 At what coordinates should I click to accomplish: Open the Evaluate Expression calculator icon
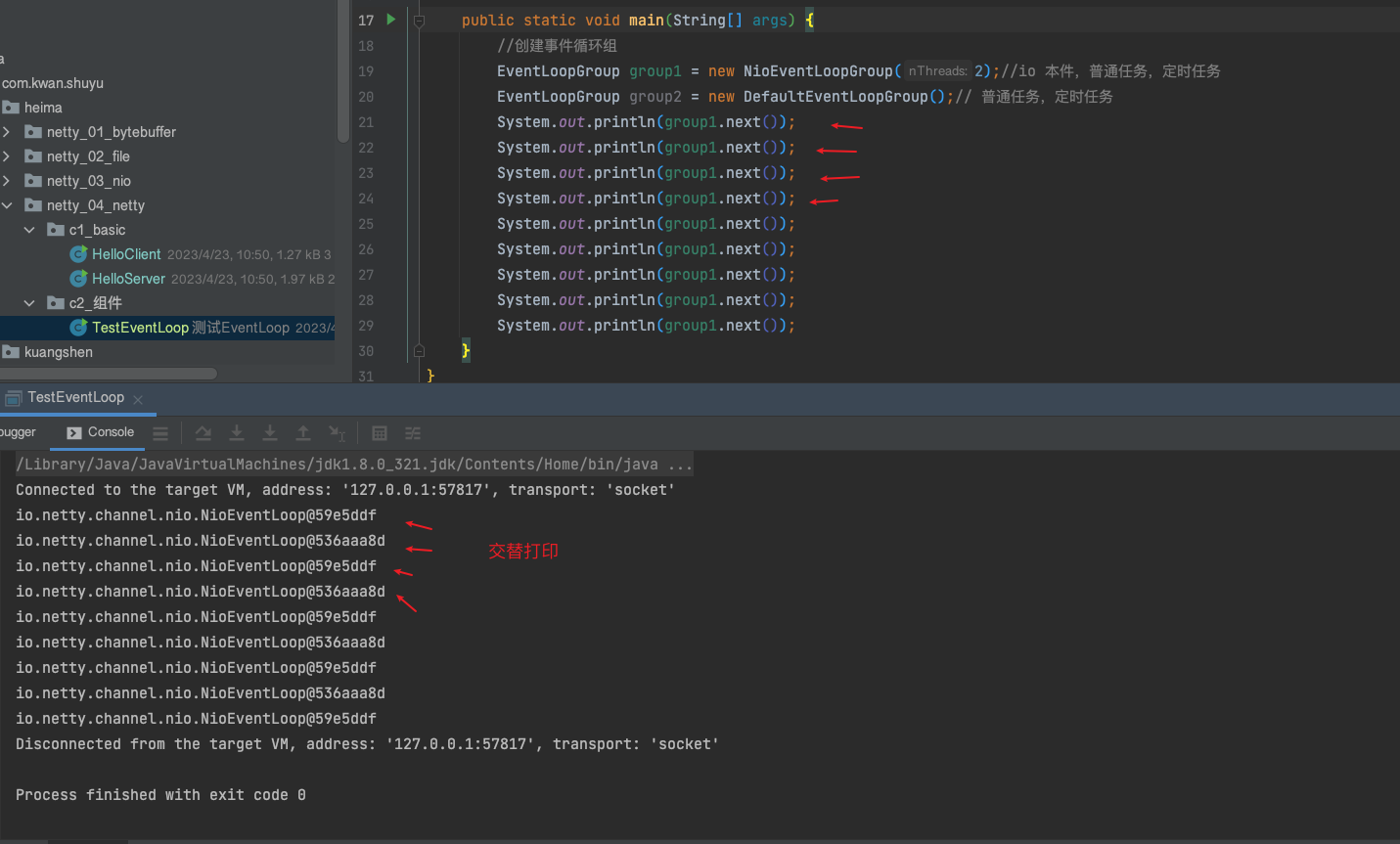380,433
